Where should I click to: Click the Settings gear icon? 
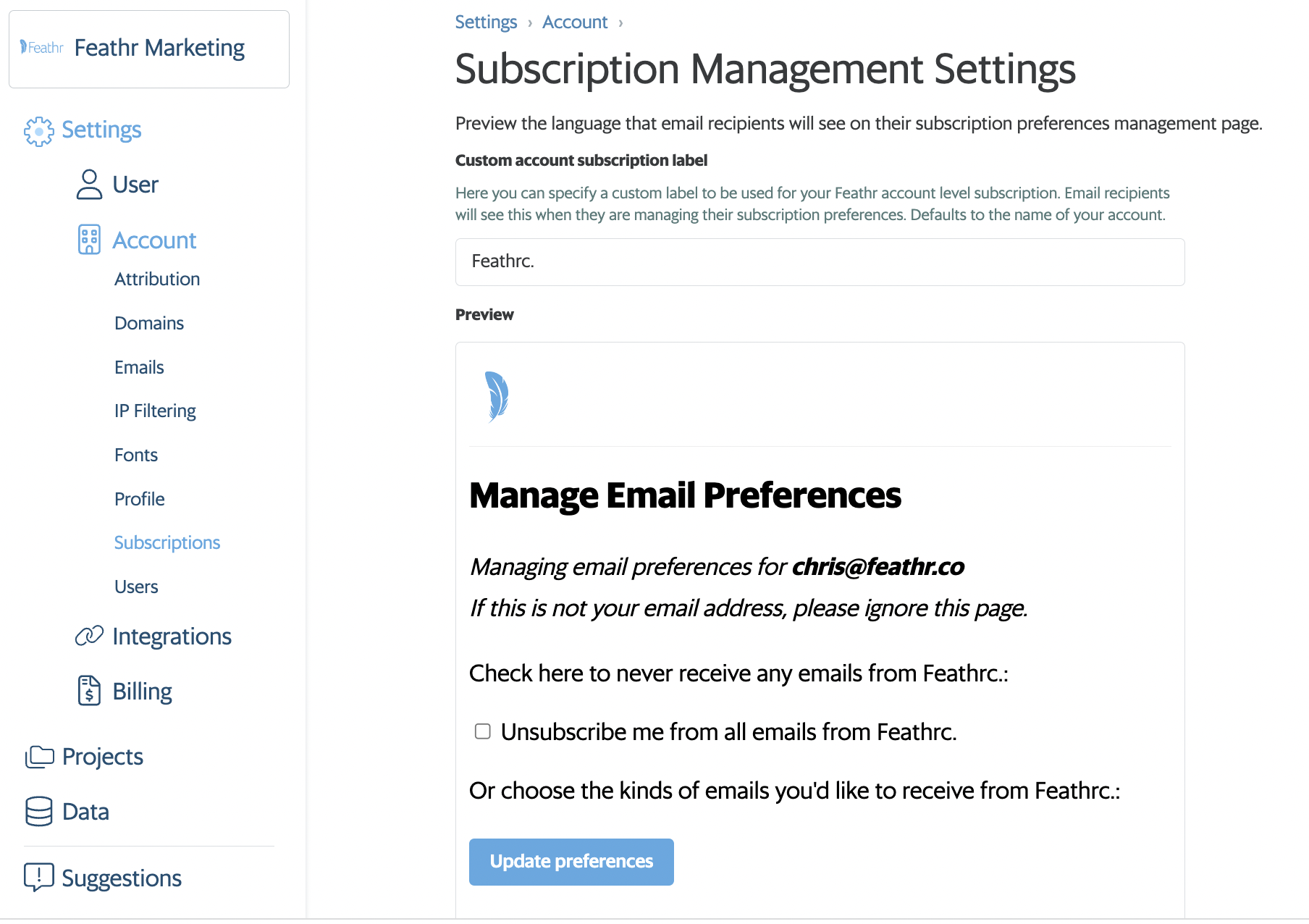point(38,131)
